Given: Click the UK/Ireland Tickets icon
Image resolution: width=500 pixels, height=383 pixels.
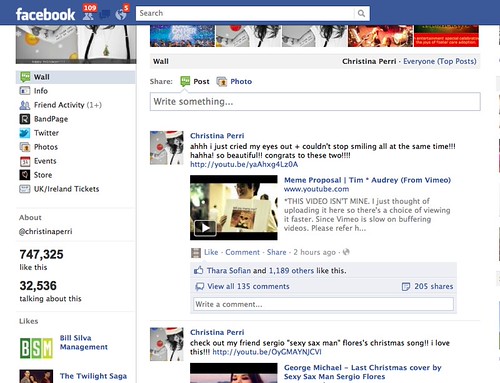Looking at the screenshot, I should (x=25, y=189).
